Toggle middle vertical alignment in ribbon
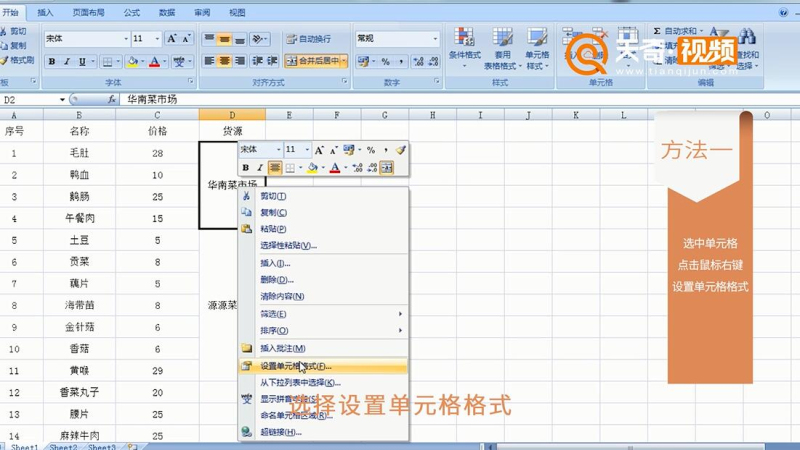The height and width of the screenshot is (450, 800). coord(224,39)
